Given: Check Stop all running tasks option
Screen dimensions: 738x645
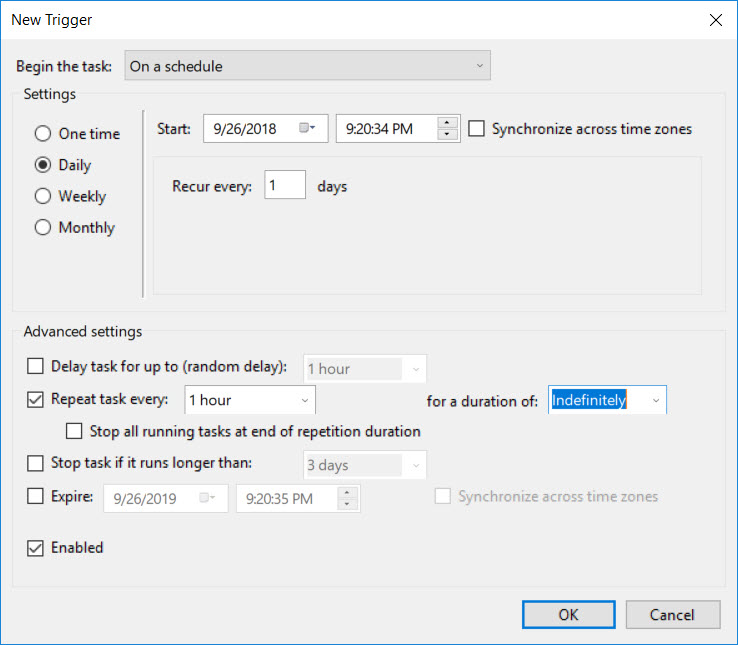Looking at the screenshot, I should coord(74,432).
